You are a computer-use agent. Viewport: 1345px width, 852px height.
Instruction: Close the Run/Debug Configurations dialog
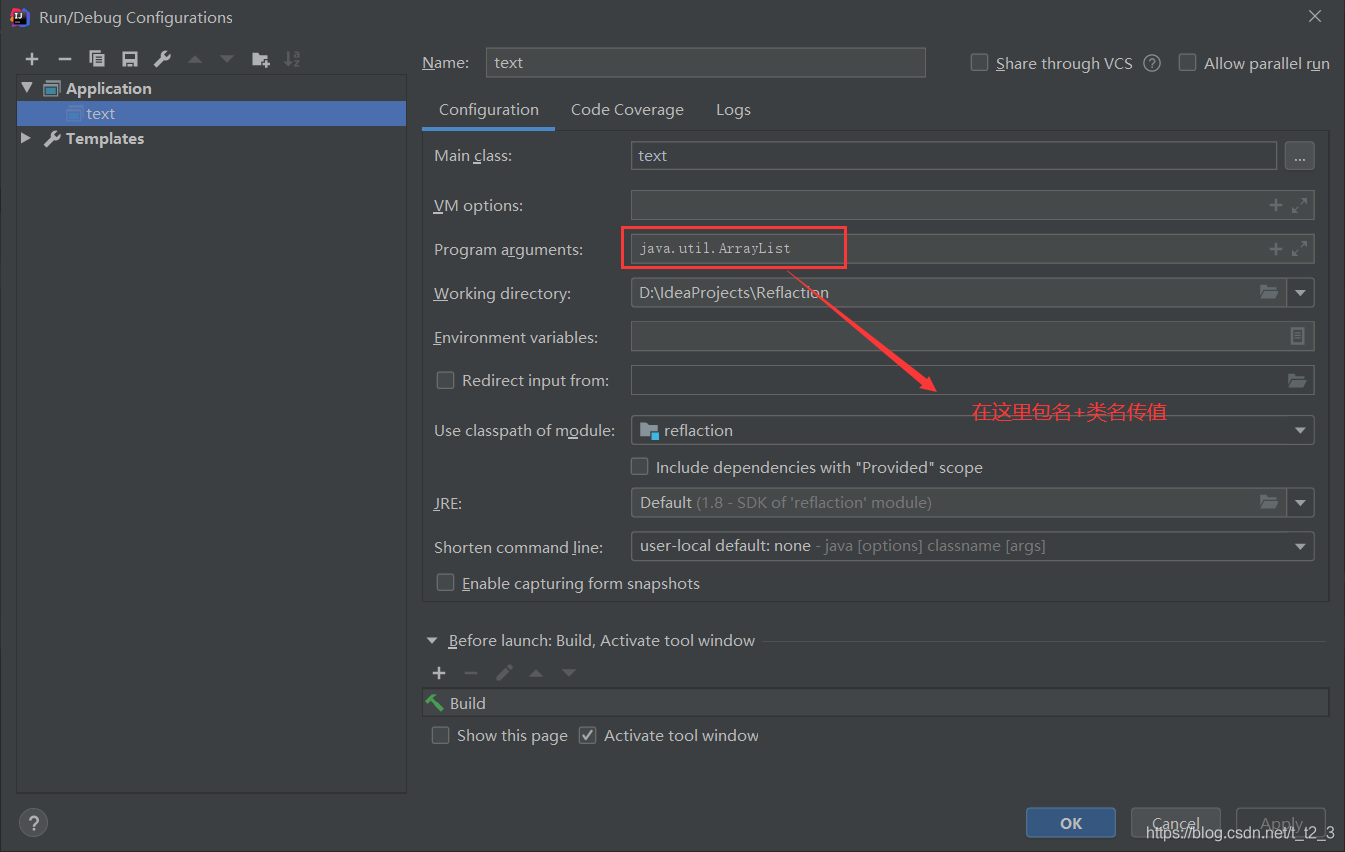pyautogui.click(x=1315, y=16)
